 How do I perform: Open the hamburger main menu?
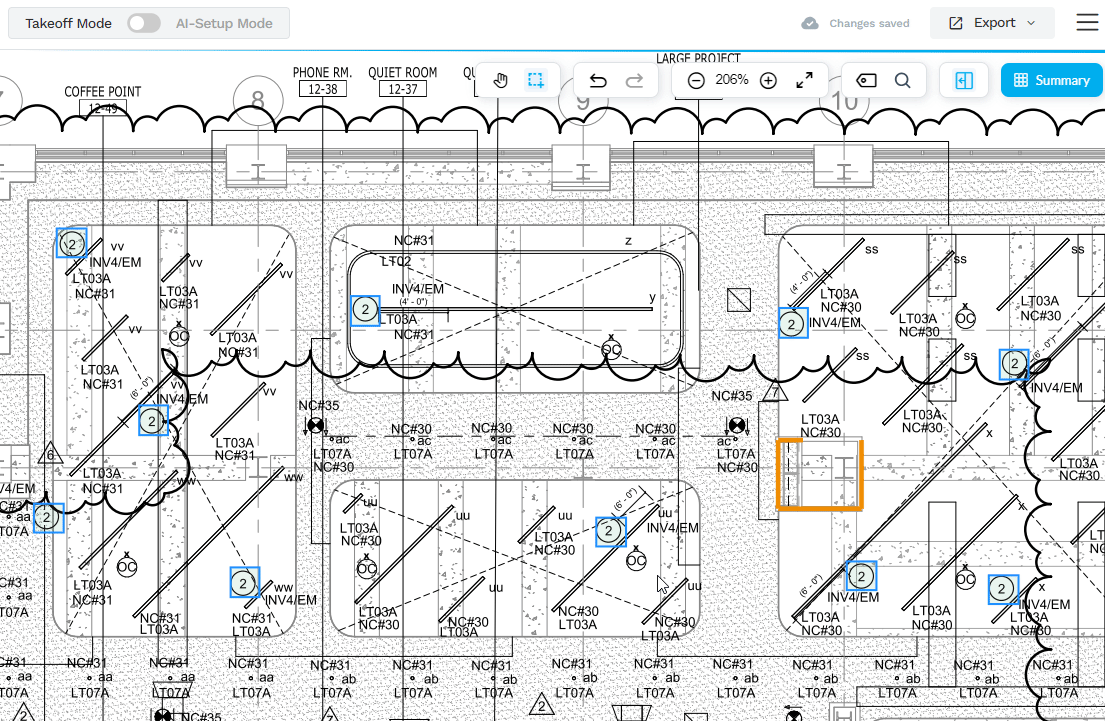coord(1086,23)
